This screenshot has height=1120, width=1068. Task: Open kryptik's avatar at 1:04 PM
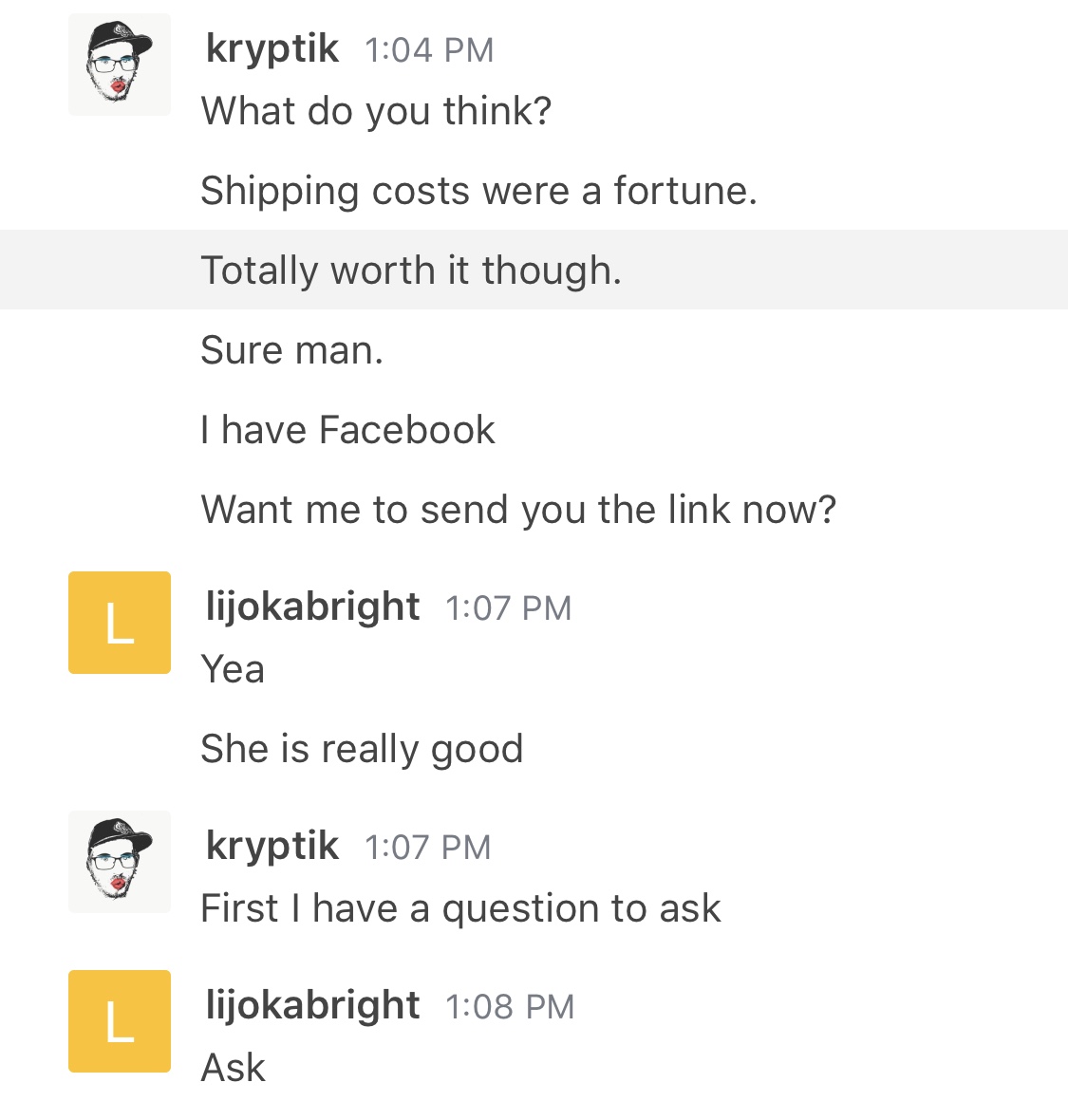(x=120, y=65)
